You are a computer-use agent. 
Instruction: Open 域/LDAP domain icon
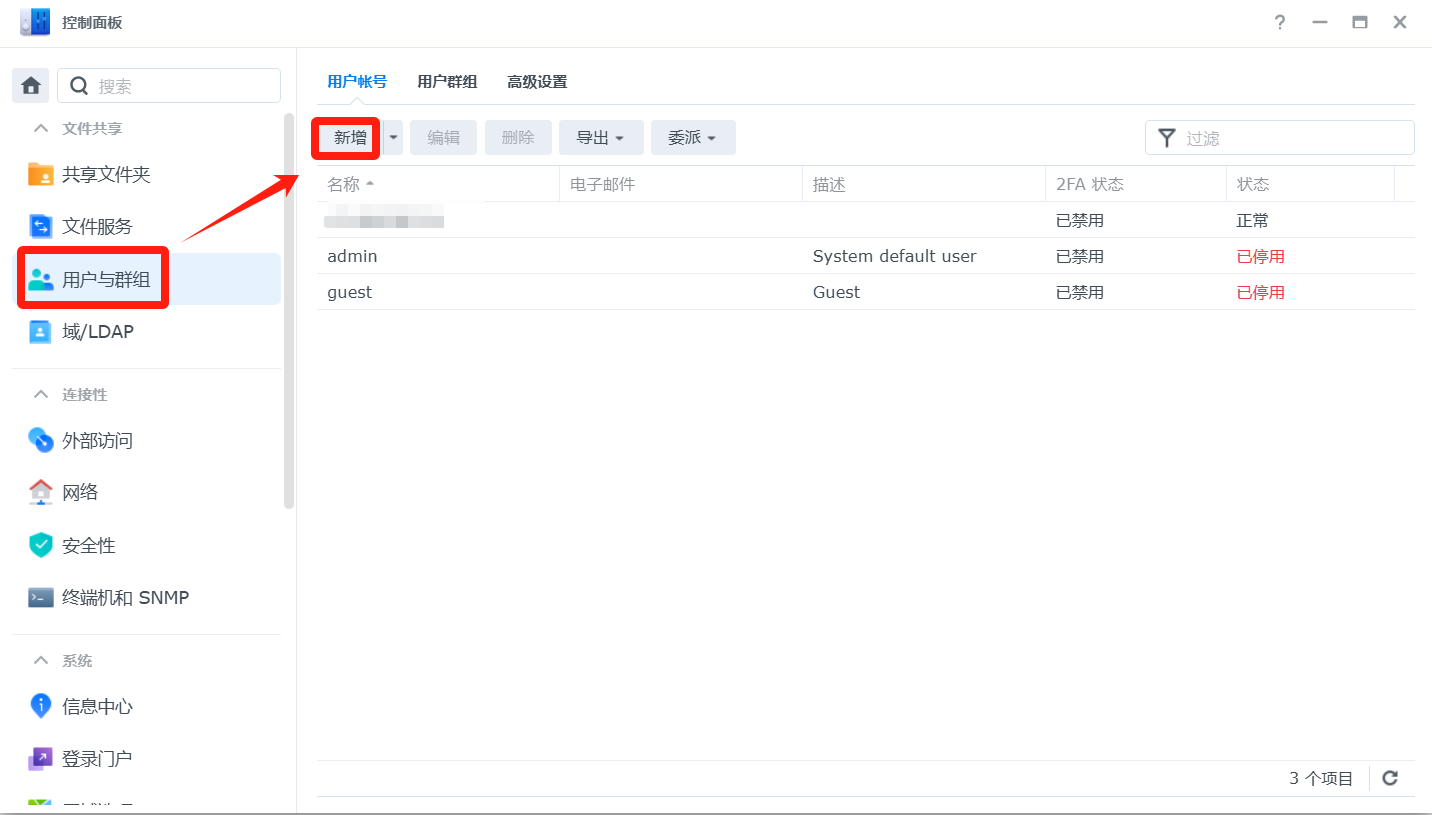(41, 332)
